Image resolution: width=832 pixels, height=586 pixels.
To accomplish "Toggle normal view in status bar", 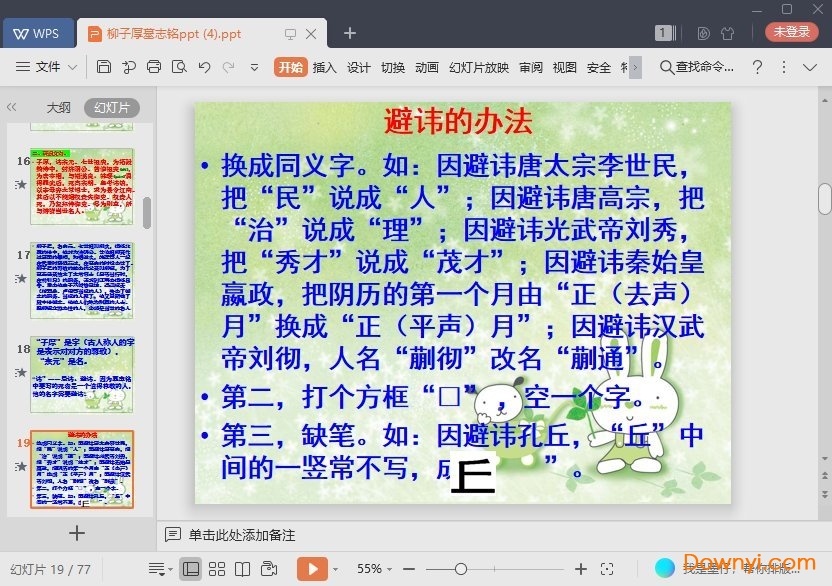I will [x=190, y=569].
